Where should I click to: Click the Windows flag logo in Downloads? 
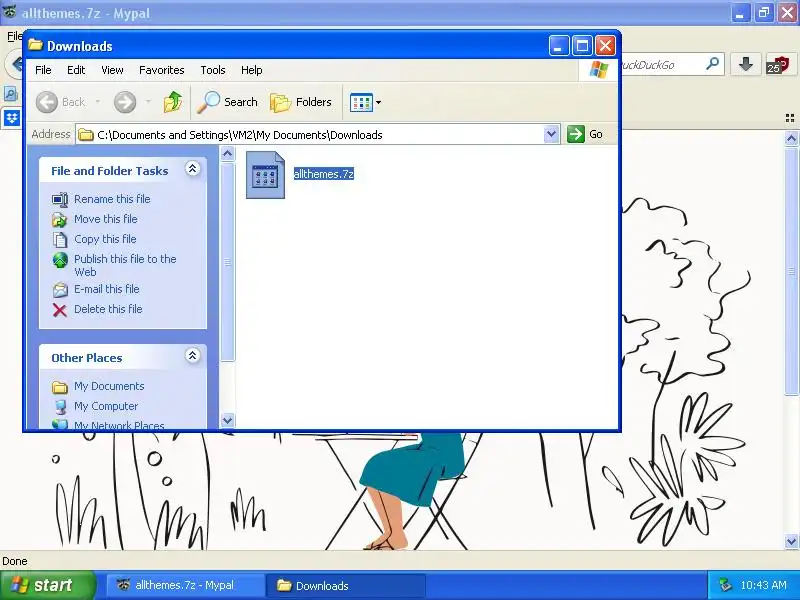(x=598, y=70)
